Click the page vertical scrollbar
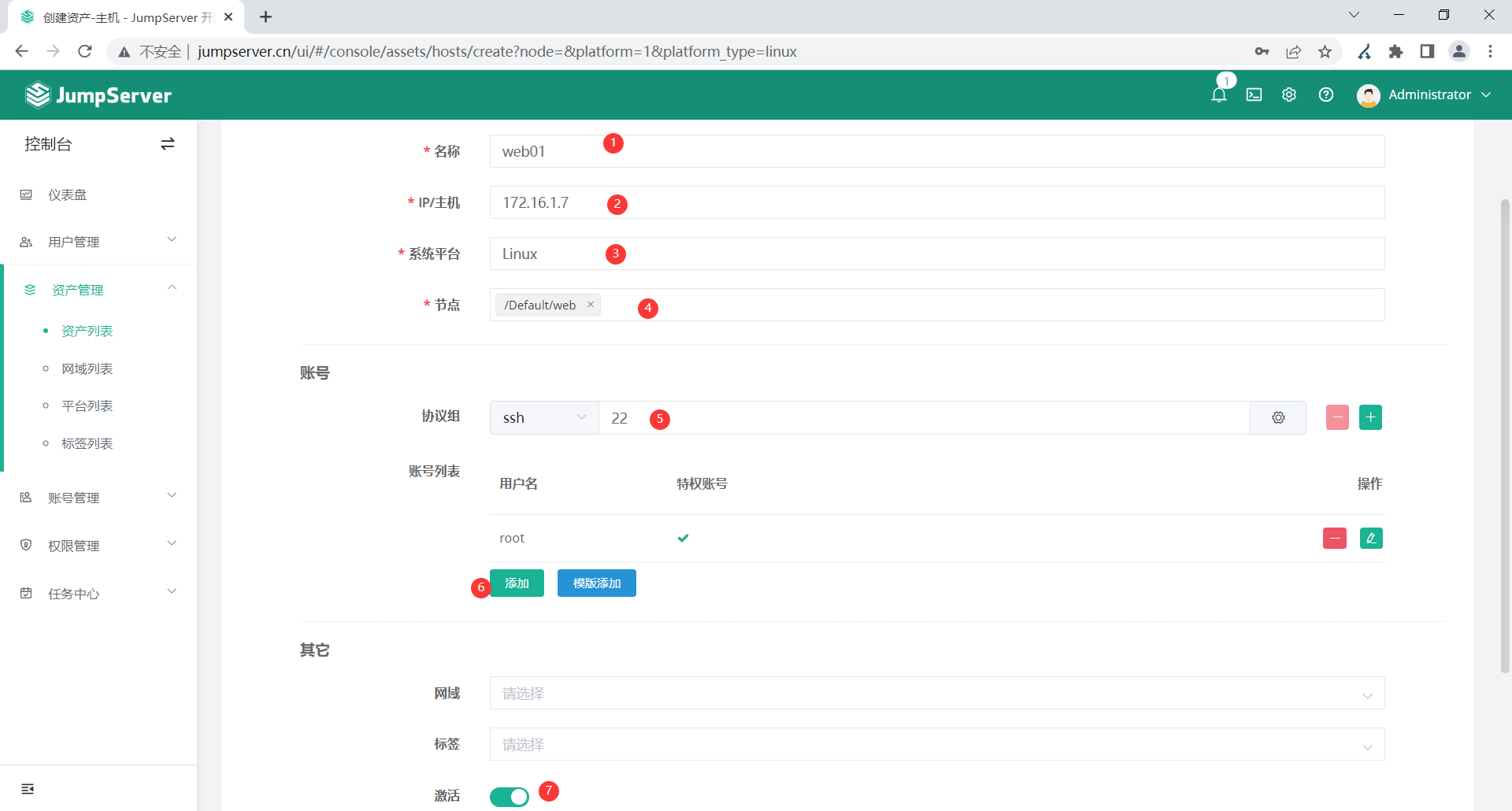 point(1505,435)
